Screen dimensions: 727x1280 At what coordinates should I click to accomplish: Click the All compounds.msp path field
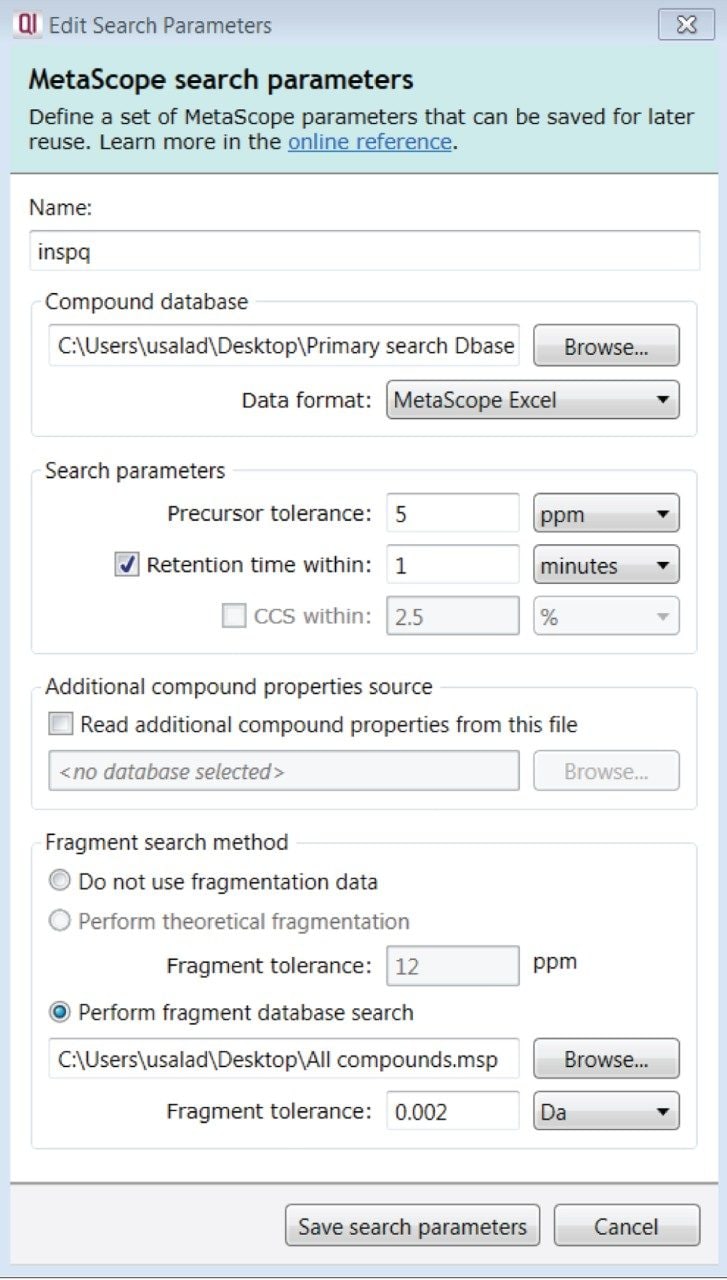coord(284,1059)
